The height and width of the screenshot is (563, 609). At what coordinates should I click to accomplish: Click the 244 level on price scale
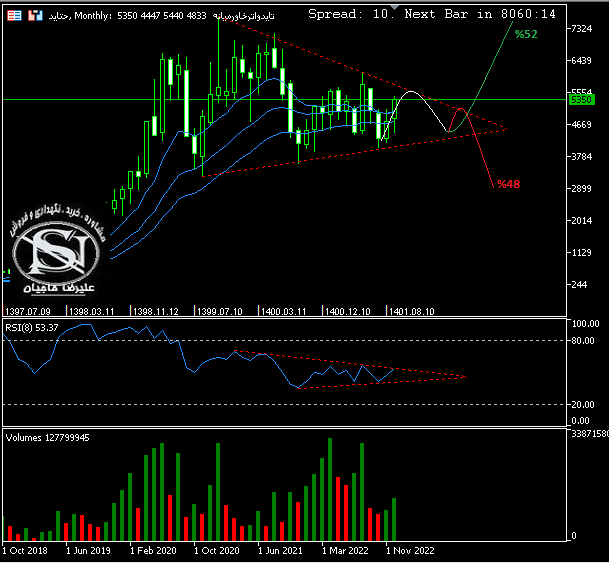coord(579,285)
